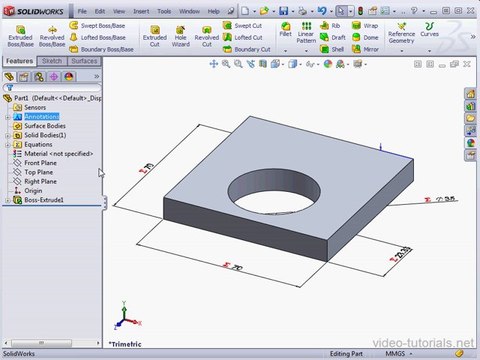Choose Boundary Boss/Base feature

pos(101,49)
